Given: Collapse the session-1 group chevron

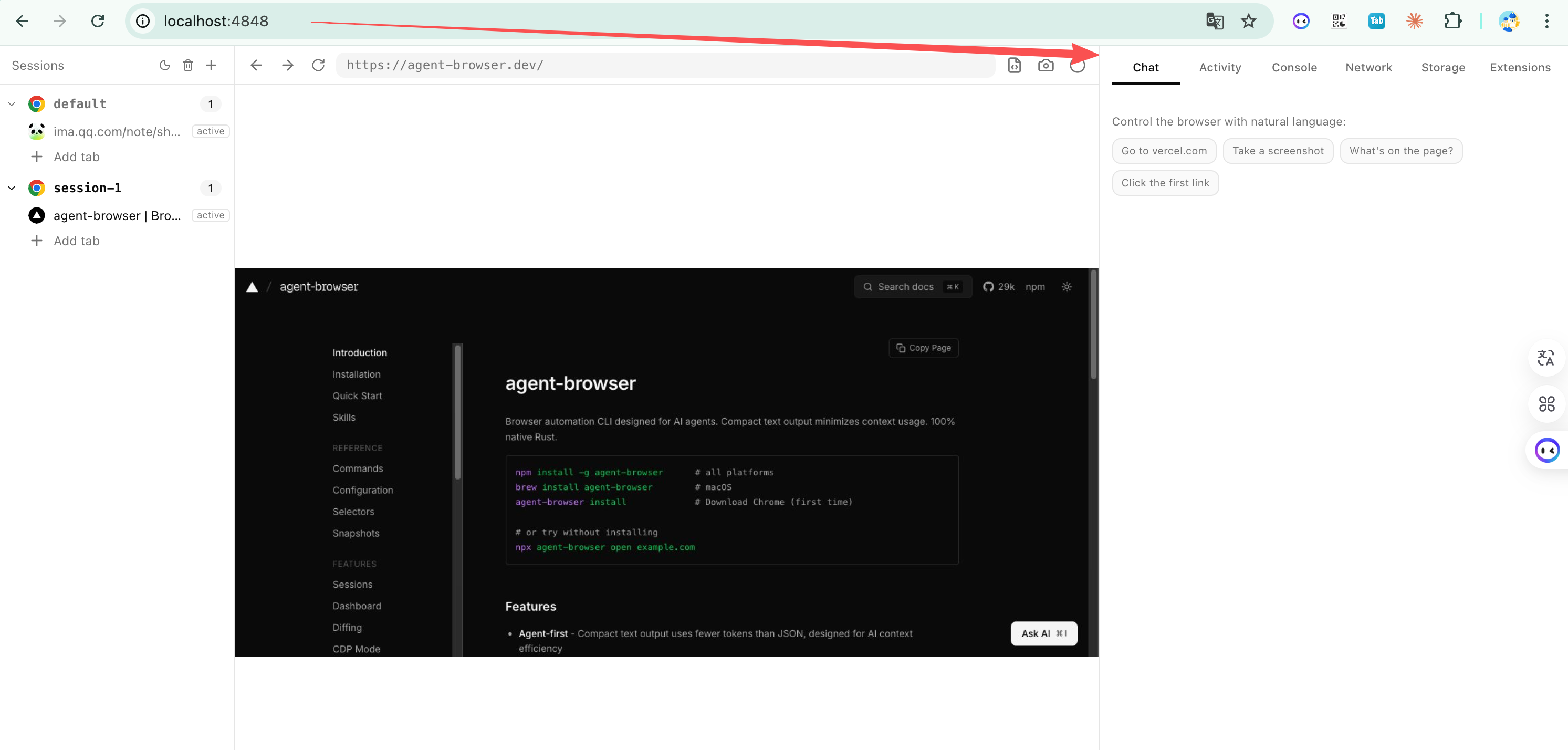Looking at the screenshot, I should pos(12,188).
